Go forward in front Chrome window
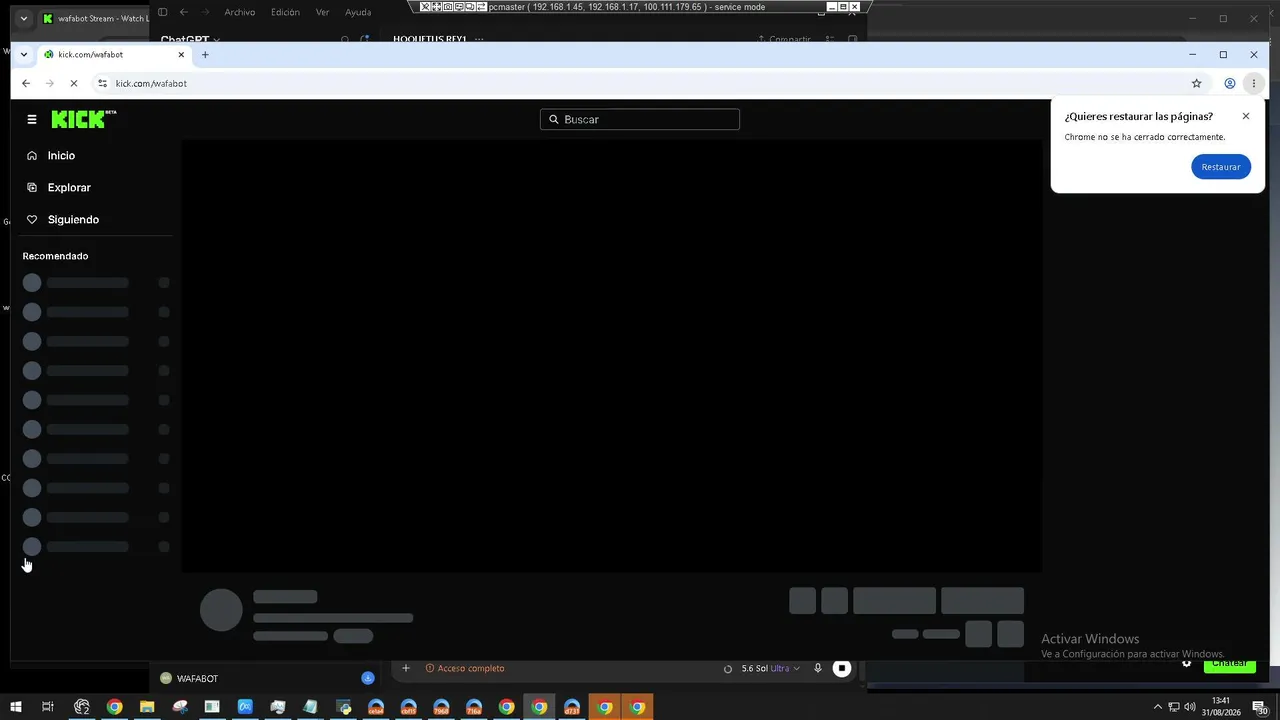This screenshot has width=1280, height=720. (50, 83)
